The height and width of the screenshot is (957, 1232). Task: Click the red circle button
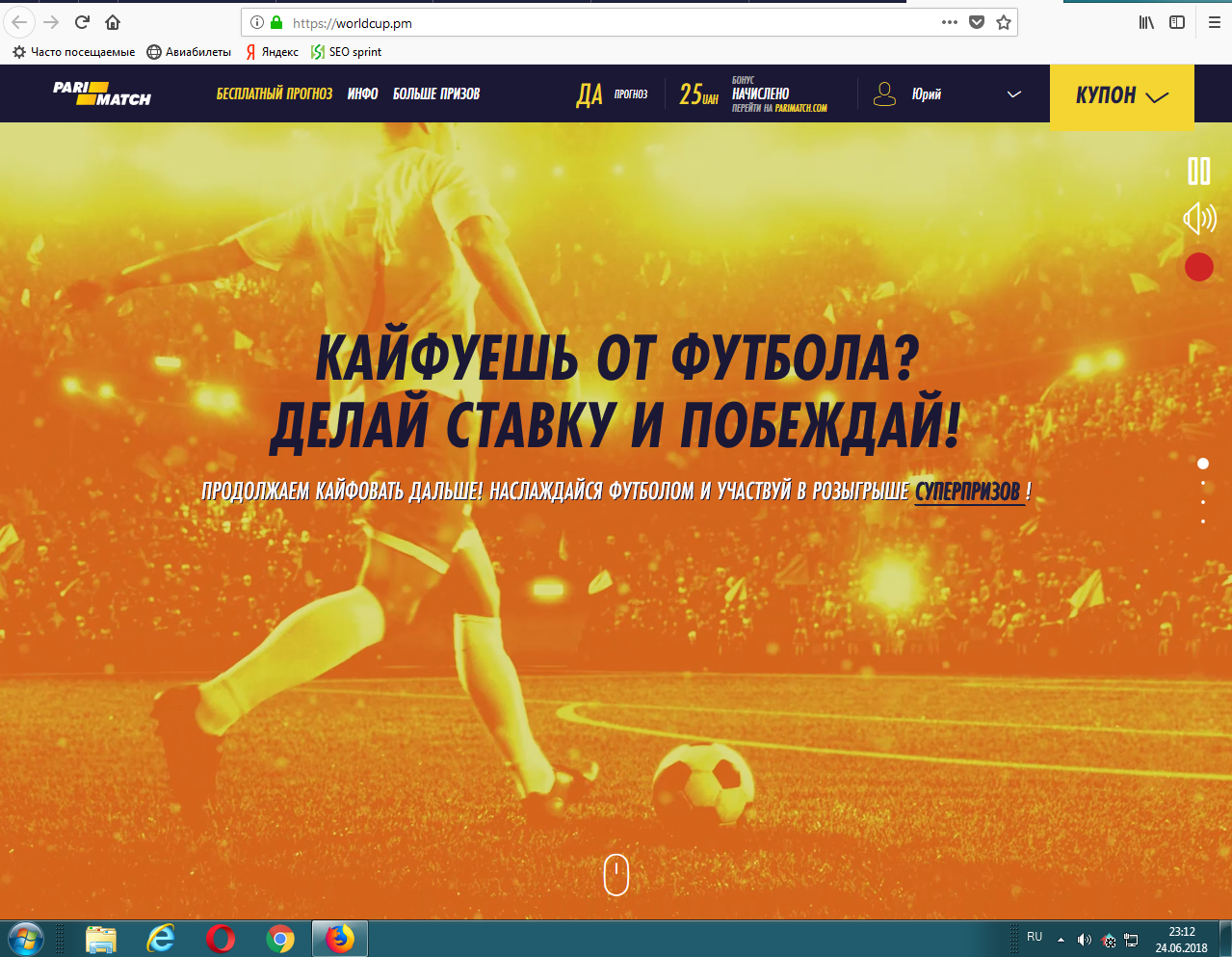click(1199, 267)
